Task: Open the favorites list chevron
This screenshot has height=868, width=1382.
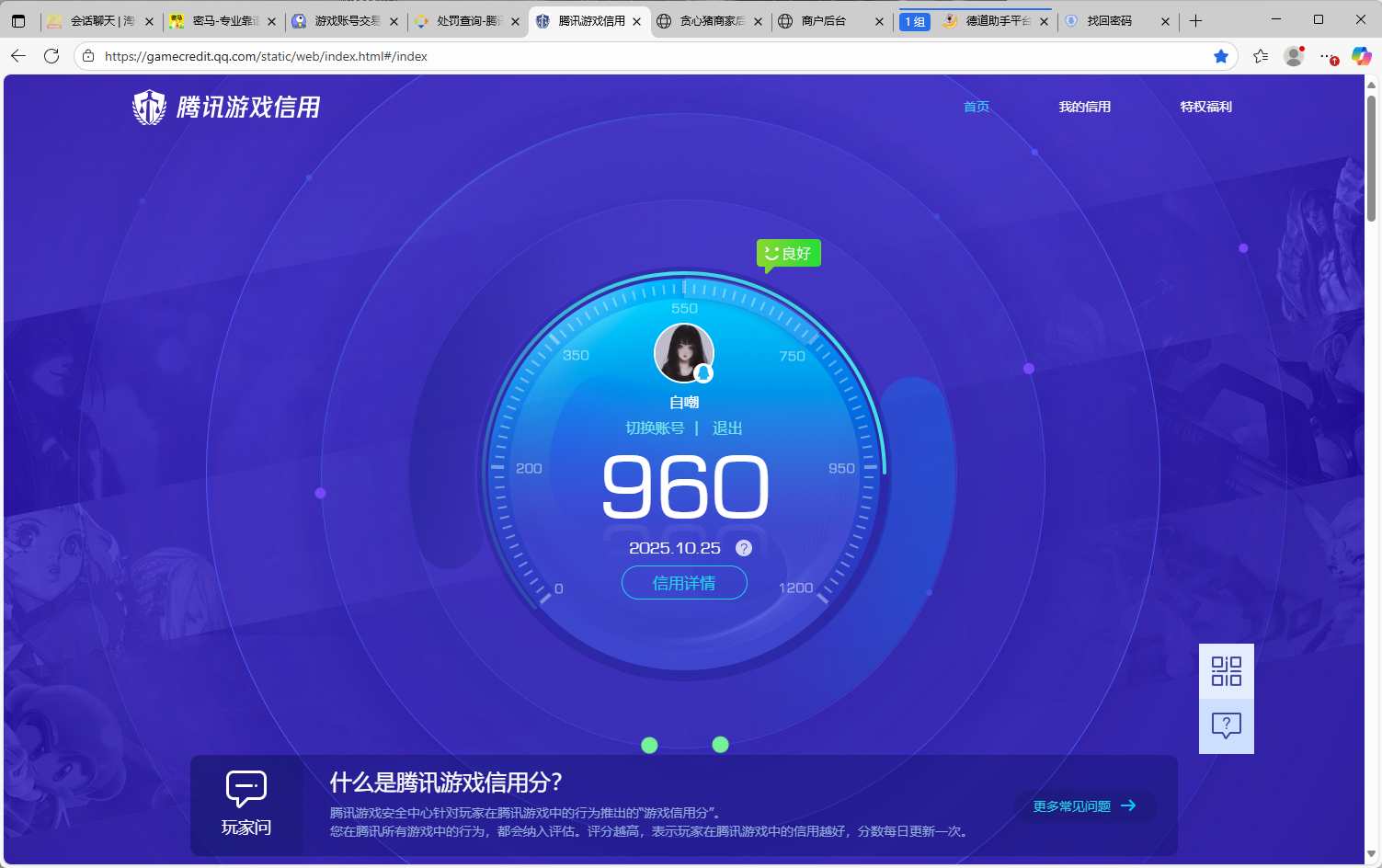Action: point(1260,56)
